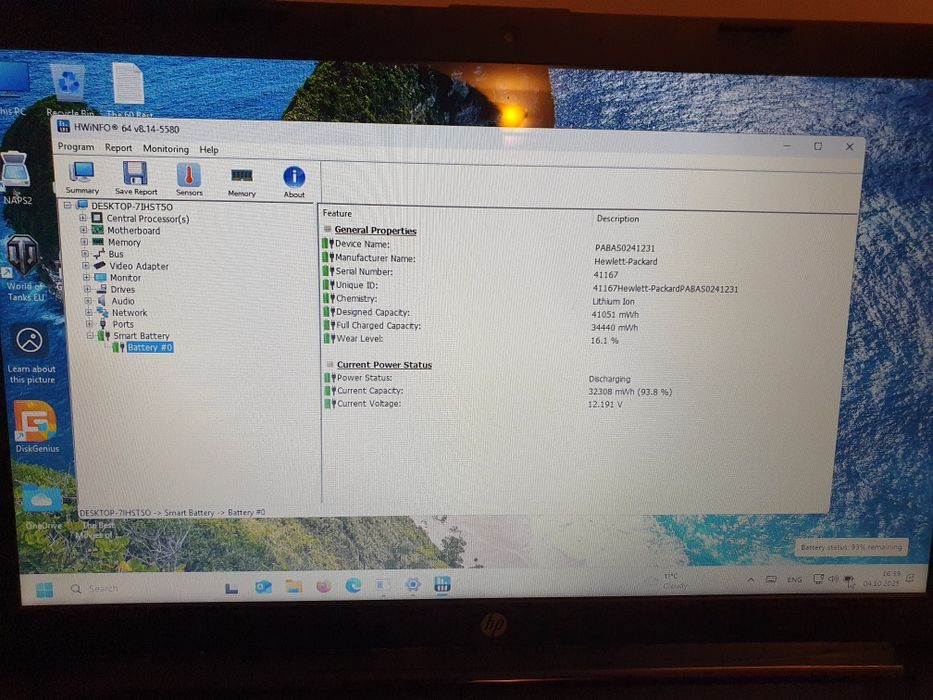Click the Current Power Status heading
The width and height of the screenshot is (933, 700).
[x=384, y=364]
